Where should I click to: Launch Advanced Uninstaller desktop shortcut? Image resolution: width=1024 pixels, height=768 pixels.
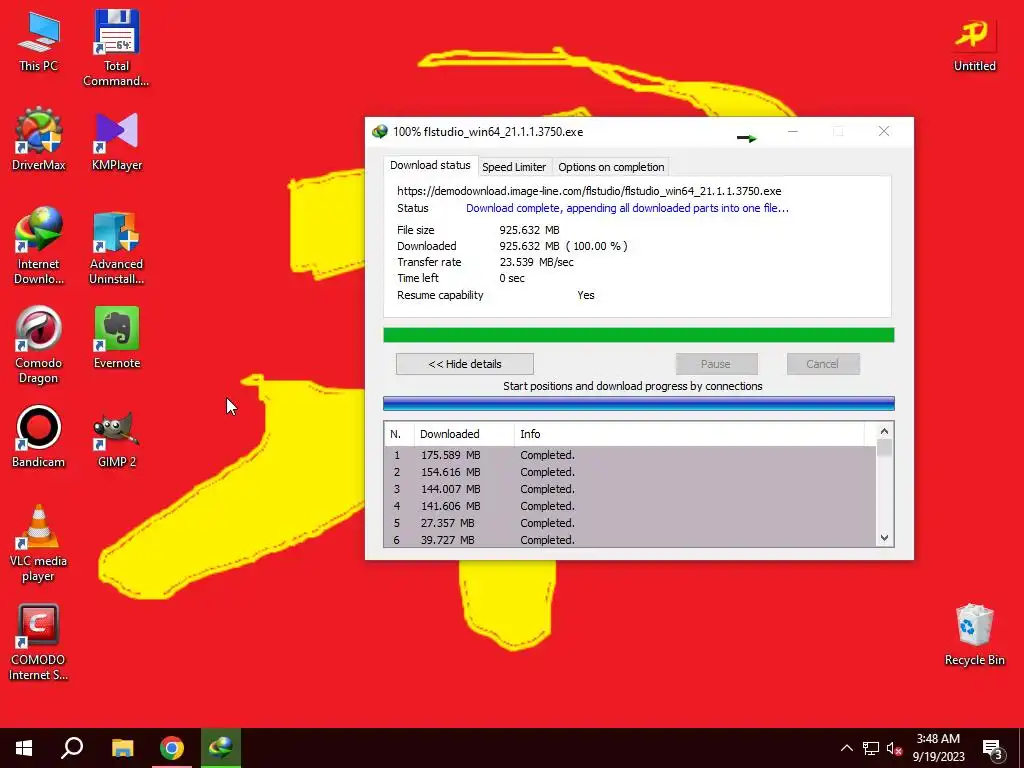[116, 247]
